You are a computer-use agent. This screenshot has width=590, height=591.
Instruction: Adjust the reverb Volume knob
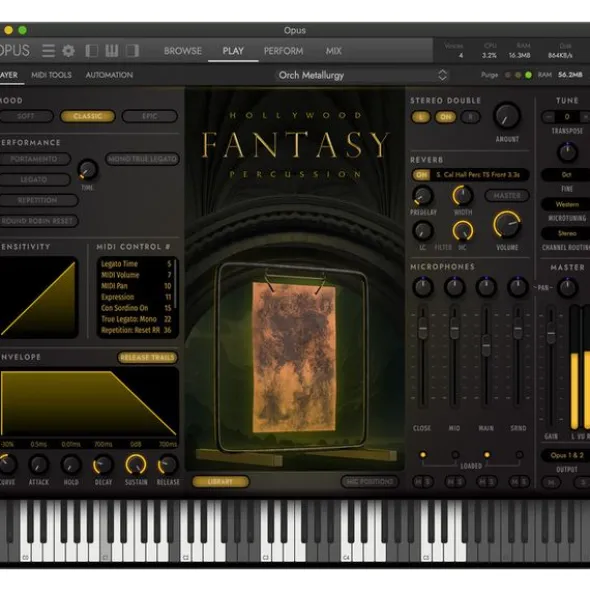click(507, 224)
